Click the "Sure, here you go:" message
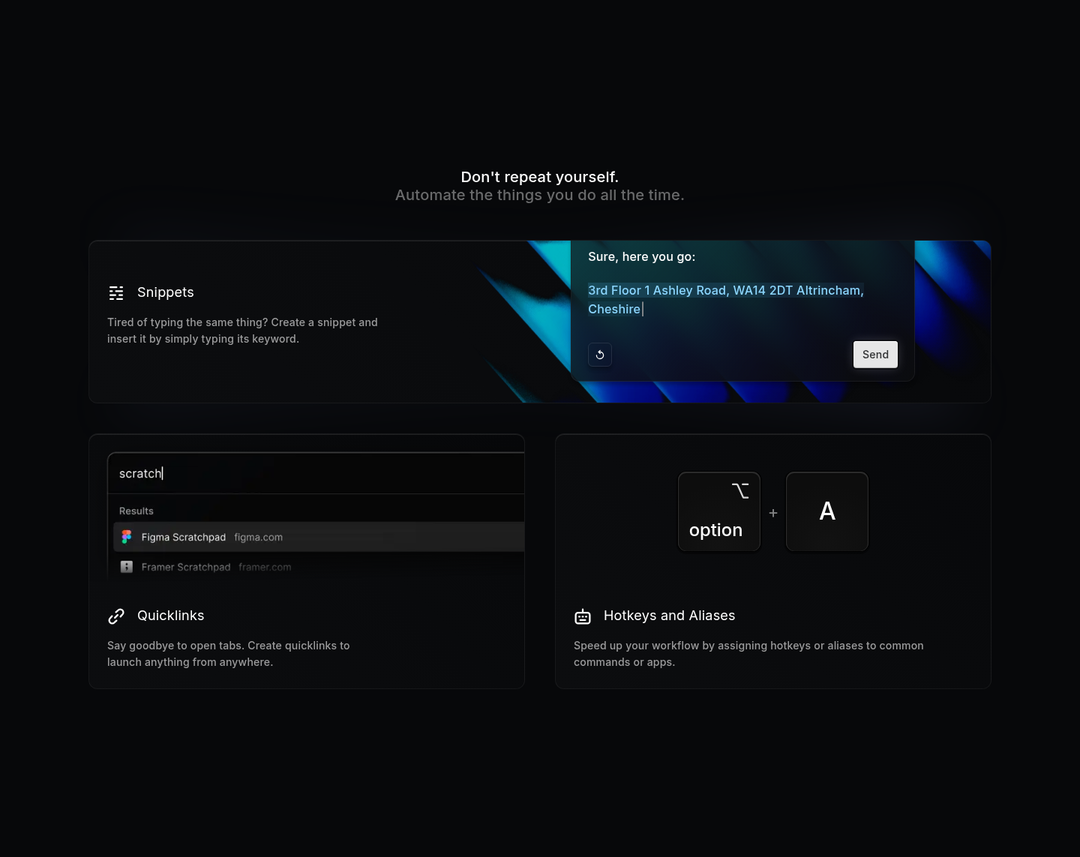The height and width of the screenshot is (857, 1080). [641, 257]
